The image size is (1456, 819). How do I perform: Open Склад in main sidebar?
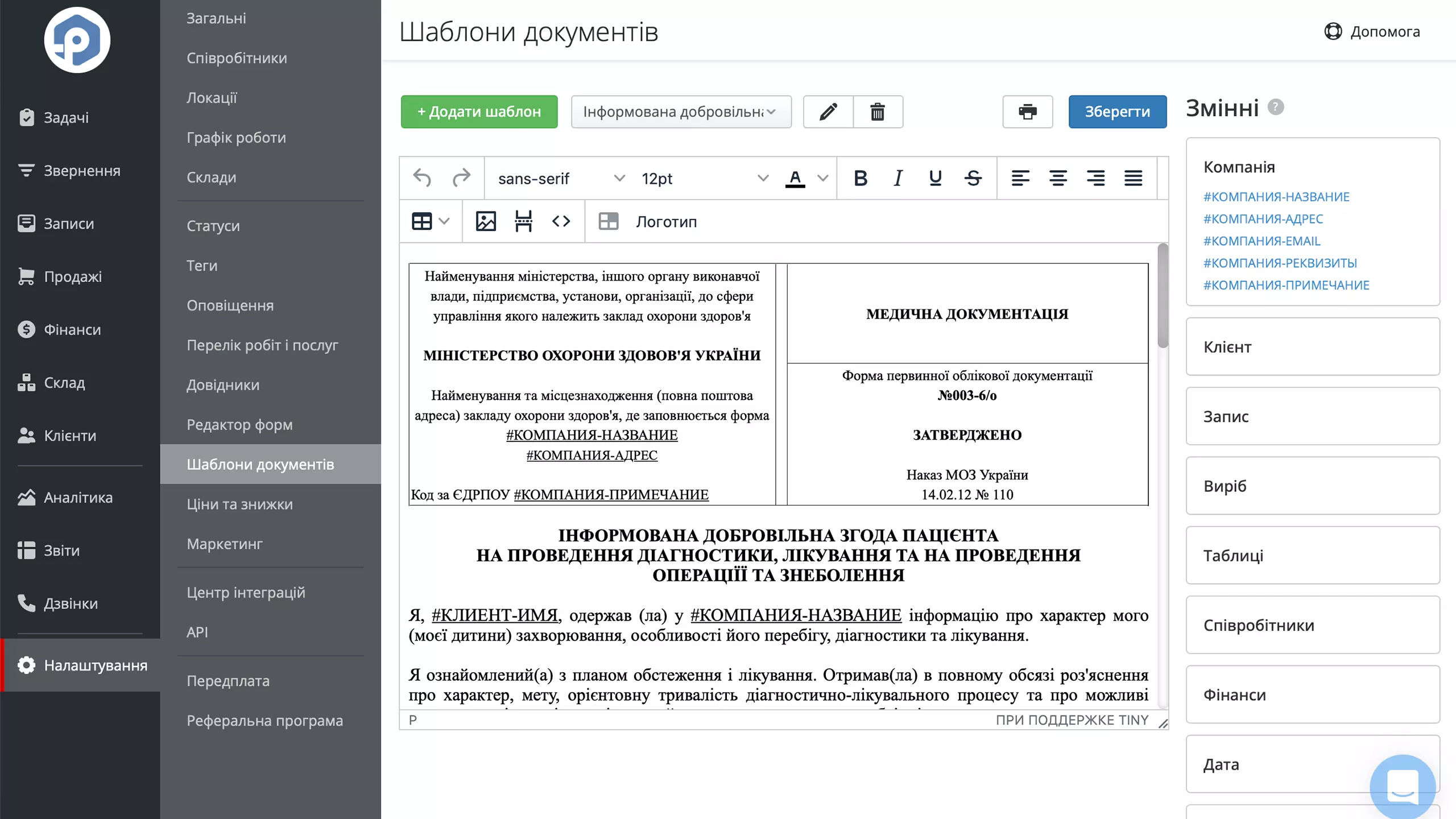[80, 382]
